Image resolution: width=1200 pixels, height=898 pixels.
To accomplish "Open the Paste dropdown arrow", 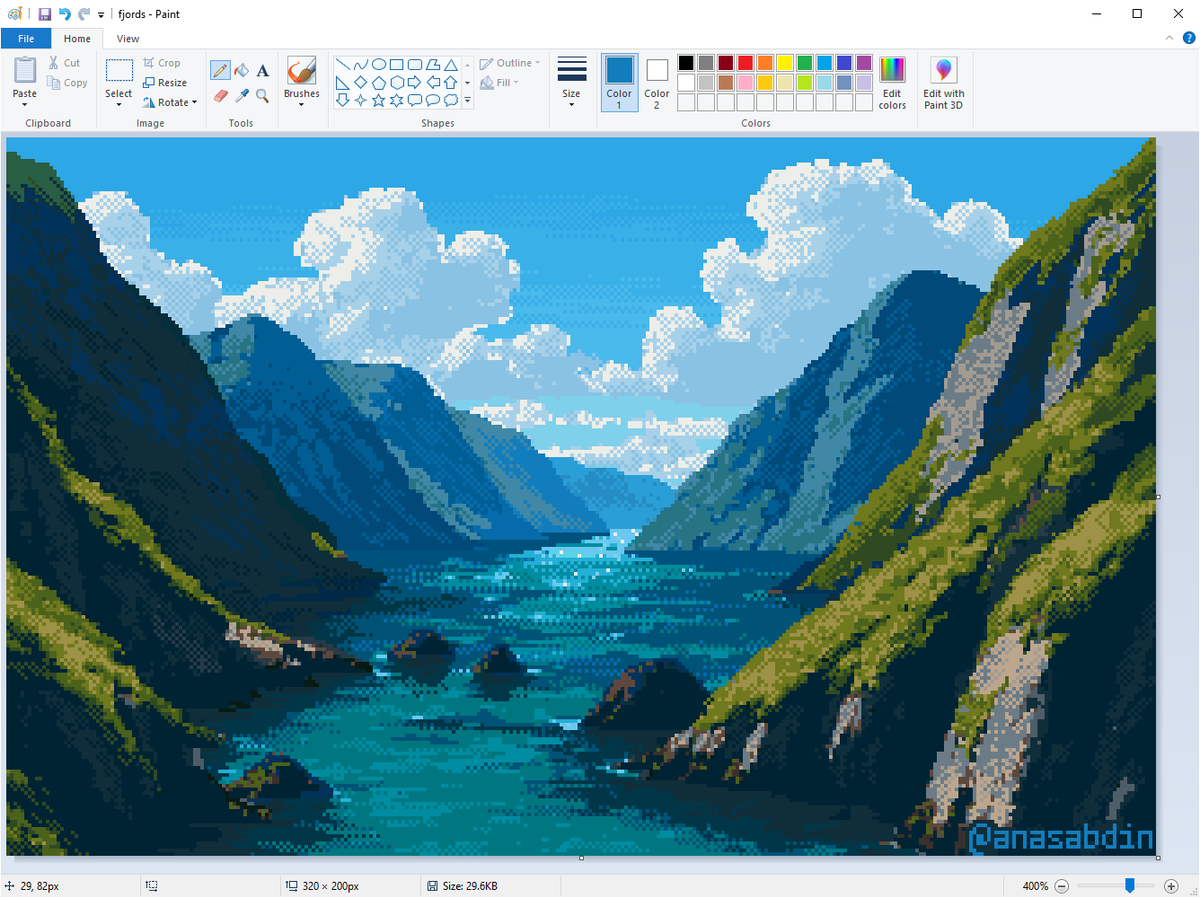I will coord(25,104).
